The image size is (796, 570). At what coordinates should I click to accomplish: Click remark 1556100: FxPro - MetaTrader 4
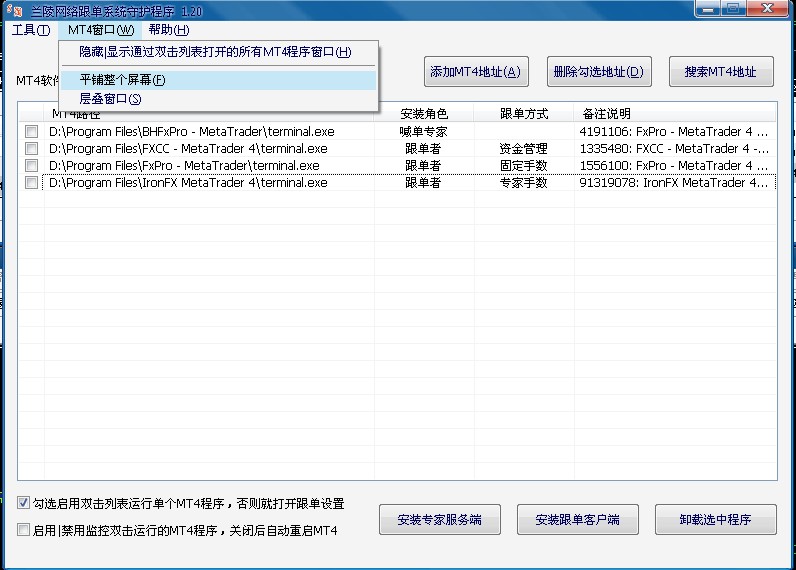[674, 165]
